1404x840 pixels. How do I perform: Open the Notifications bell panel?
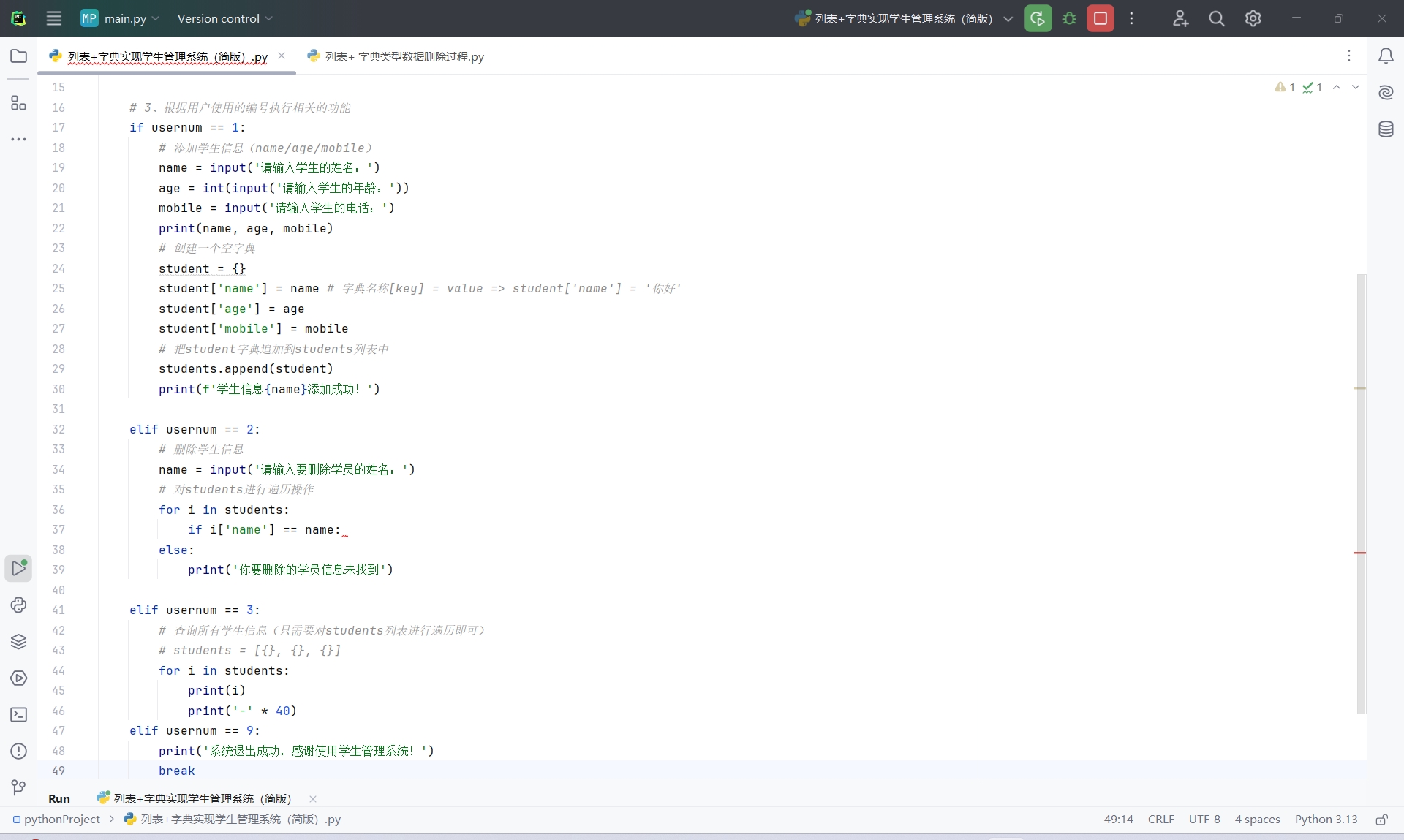[x=1386, y=56]
